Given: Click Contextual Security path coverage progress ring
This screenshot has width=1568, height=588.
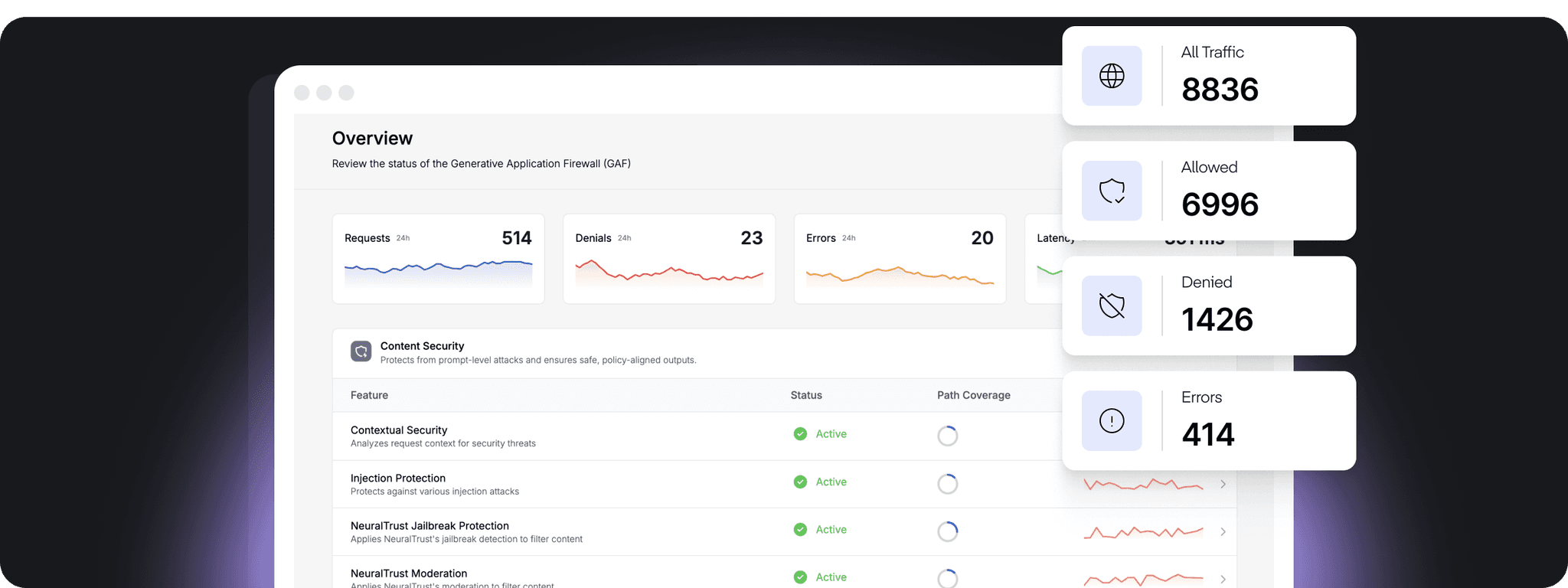Looking at the screenshot, I should point(947,436).
